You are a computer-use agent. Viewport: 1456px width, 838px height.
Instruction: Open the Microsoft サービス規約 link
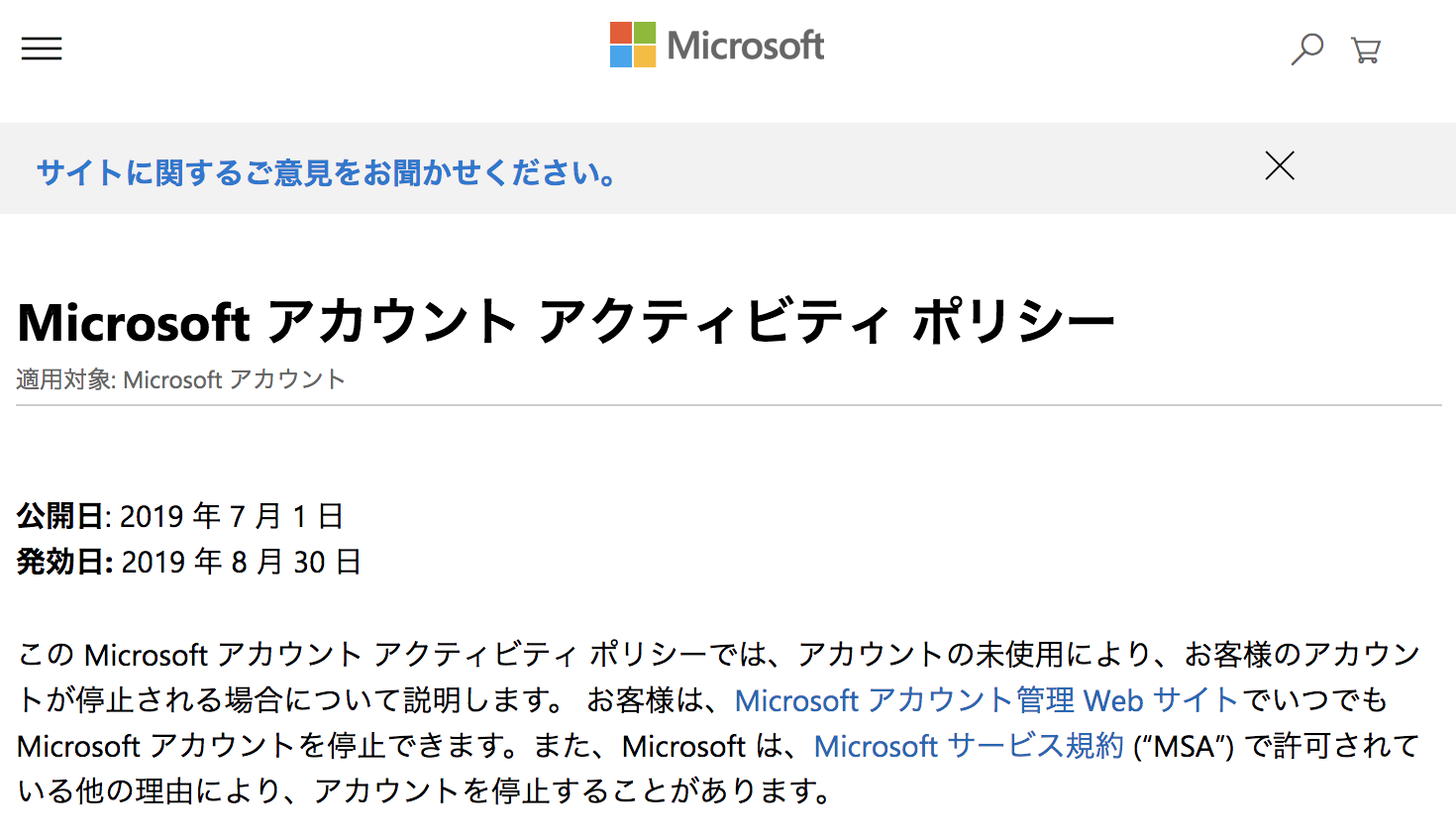(968, 746)
